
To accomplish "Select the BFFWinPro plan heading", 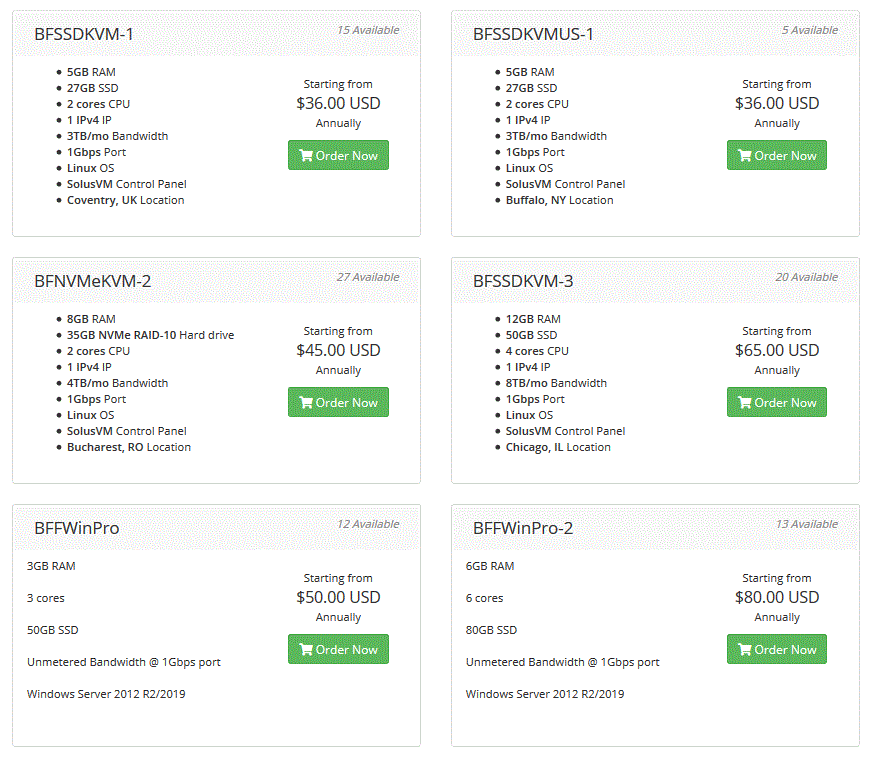I will click(x=77, y=528).
